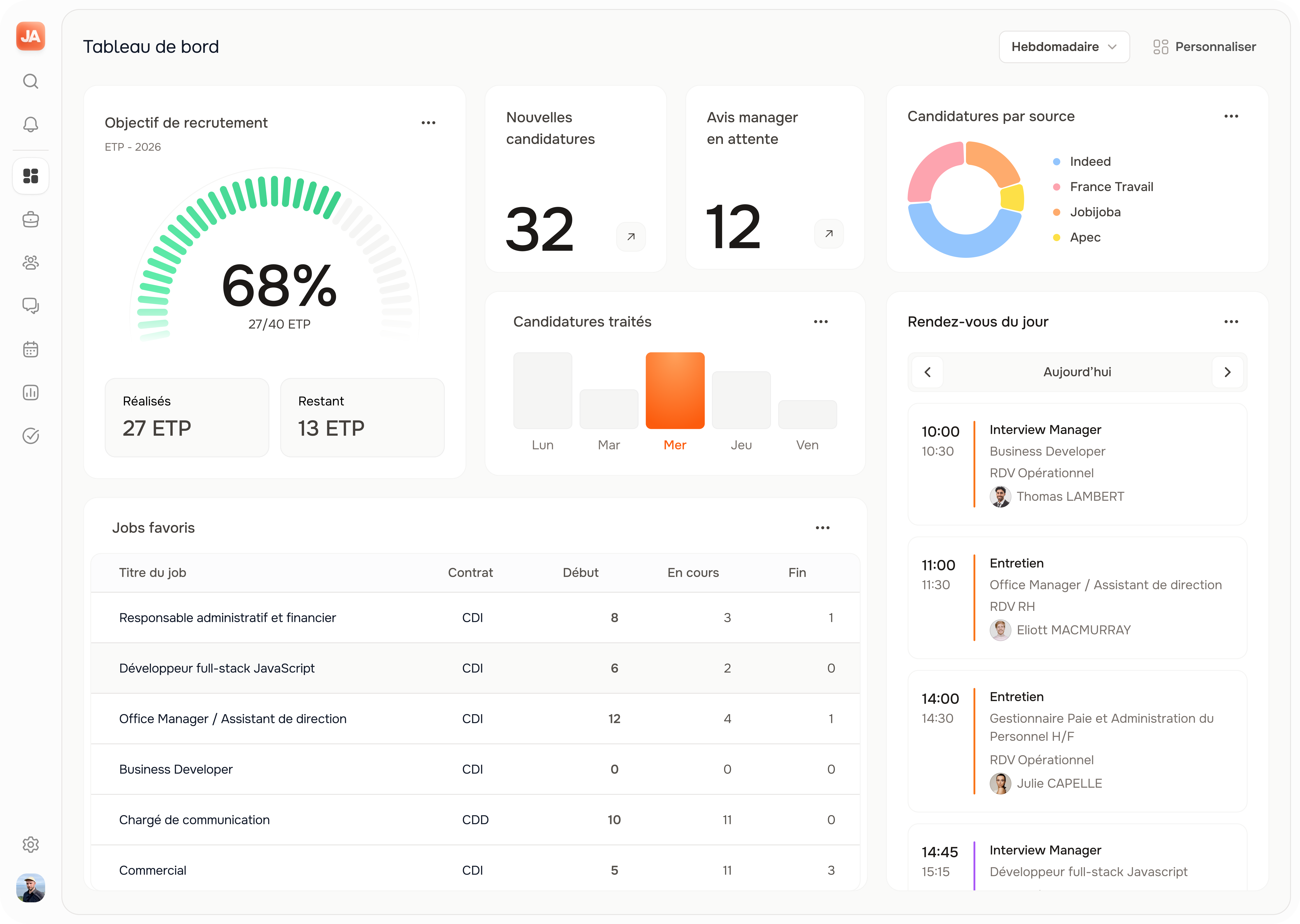This screenshot has width=1300, height=924.
Task: Open settings gear in sidebar
Action: (31, 844)
